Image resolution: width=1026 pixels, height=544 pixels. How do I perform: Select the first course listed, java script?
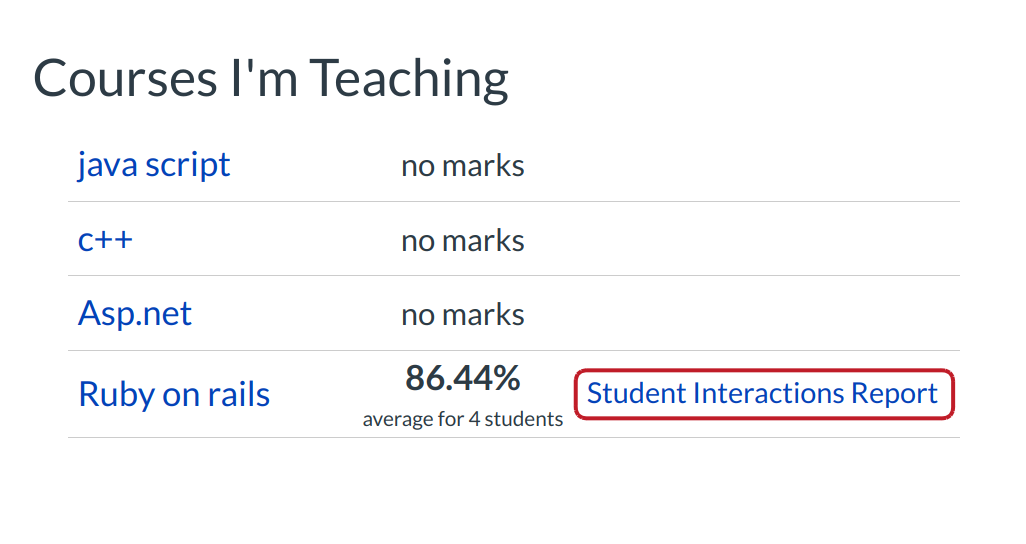(x=154, y=165)
